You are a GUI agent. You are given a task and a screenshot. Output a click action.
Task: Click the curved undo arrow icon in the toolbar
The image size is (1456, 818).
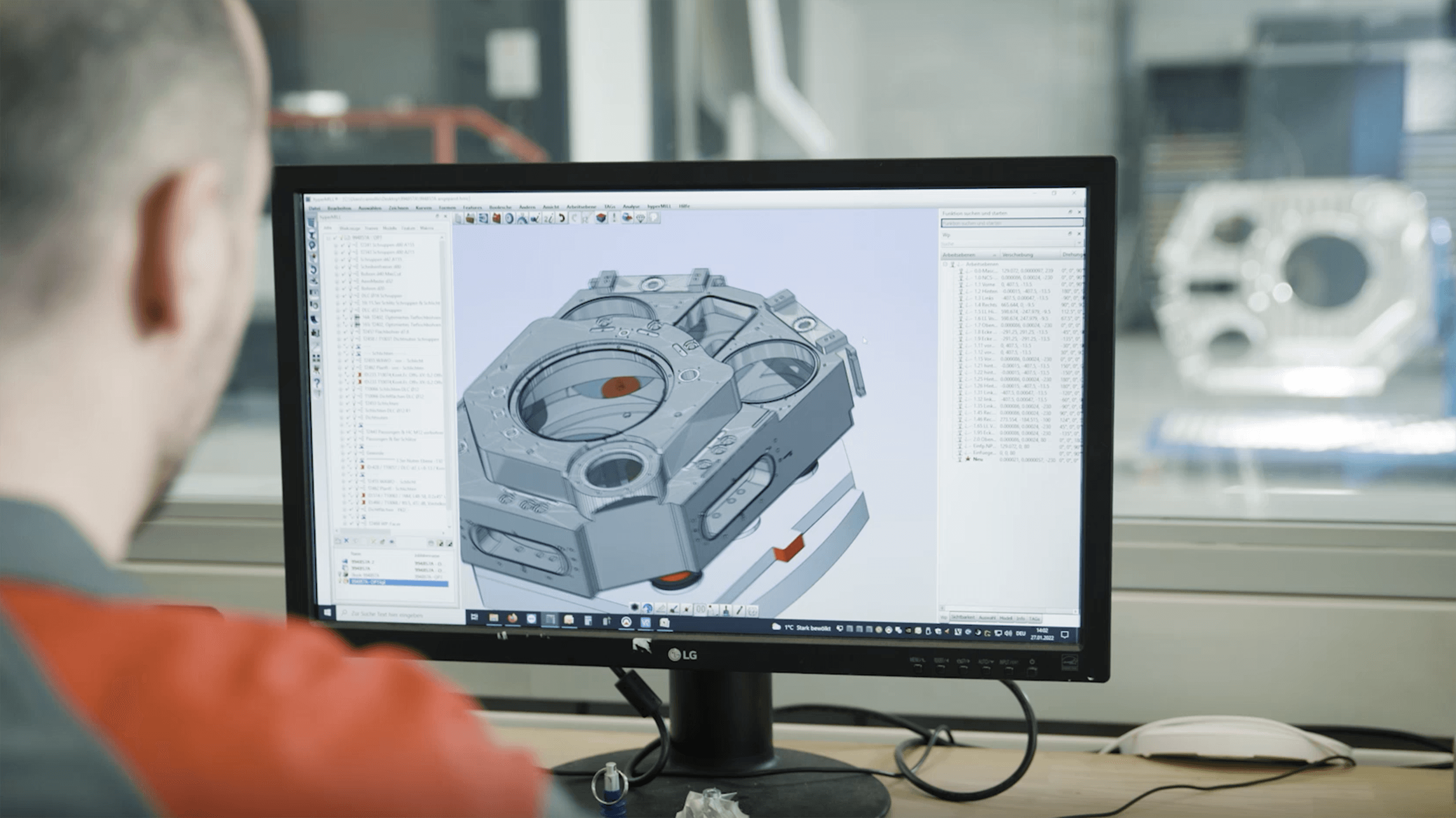(x=561, y=218)
